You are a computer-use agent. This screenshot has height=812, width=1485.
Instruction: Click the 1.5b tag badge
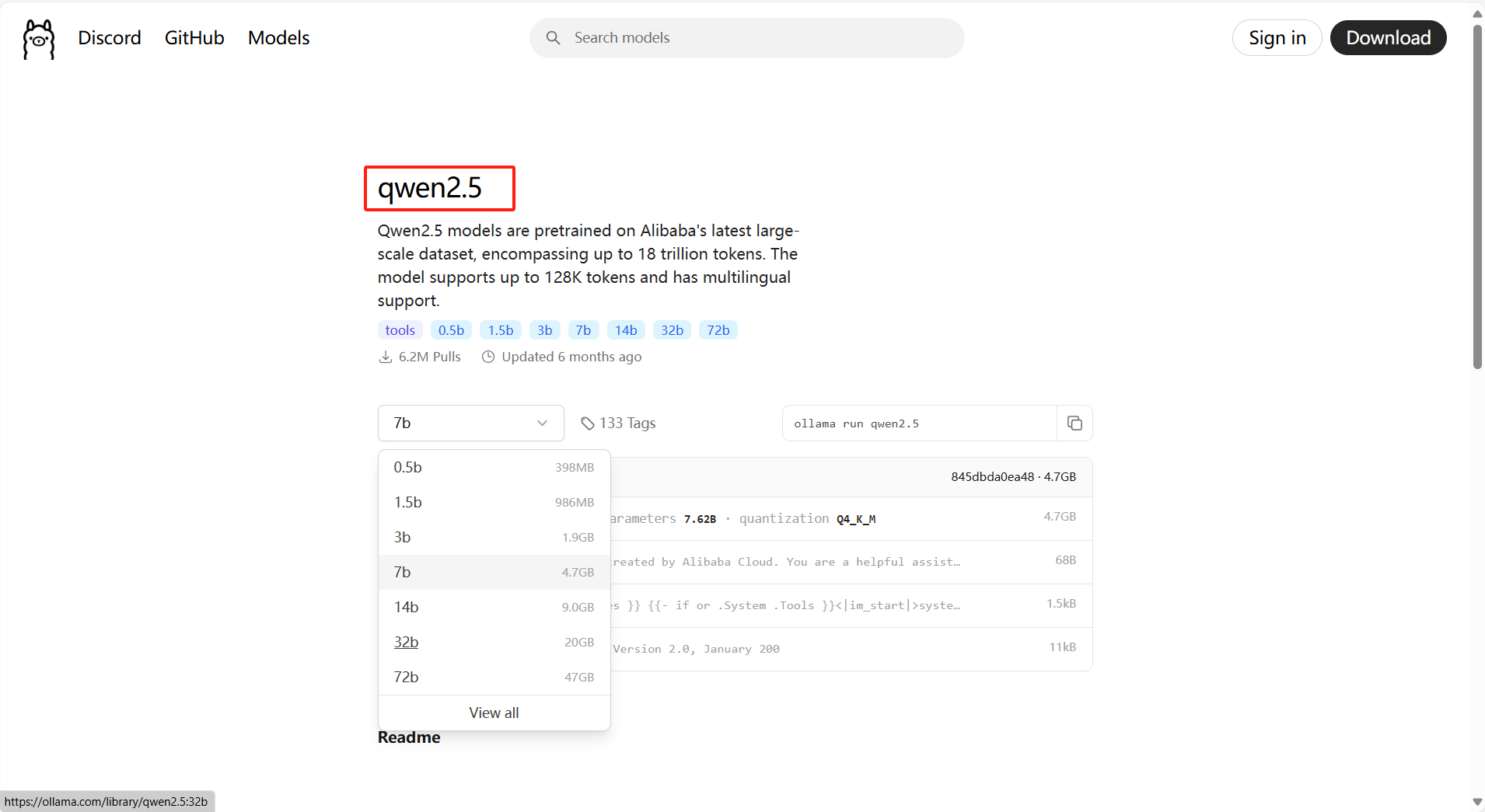pyautogui.click(x=501, y=330)
